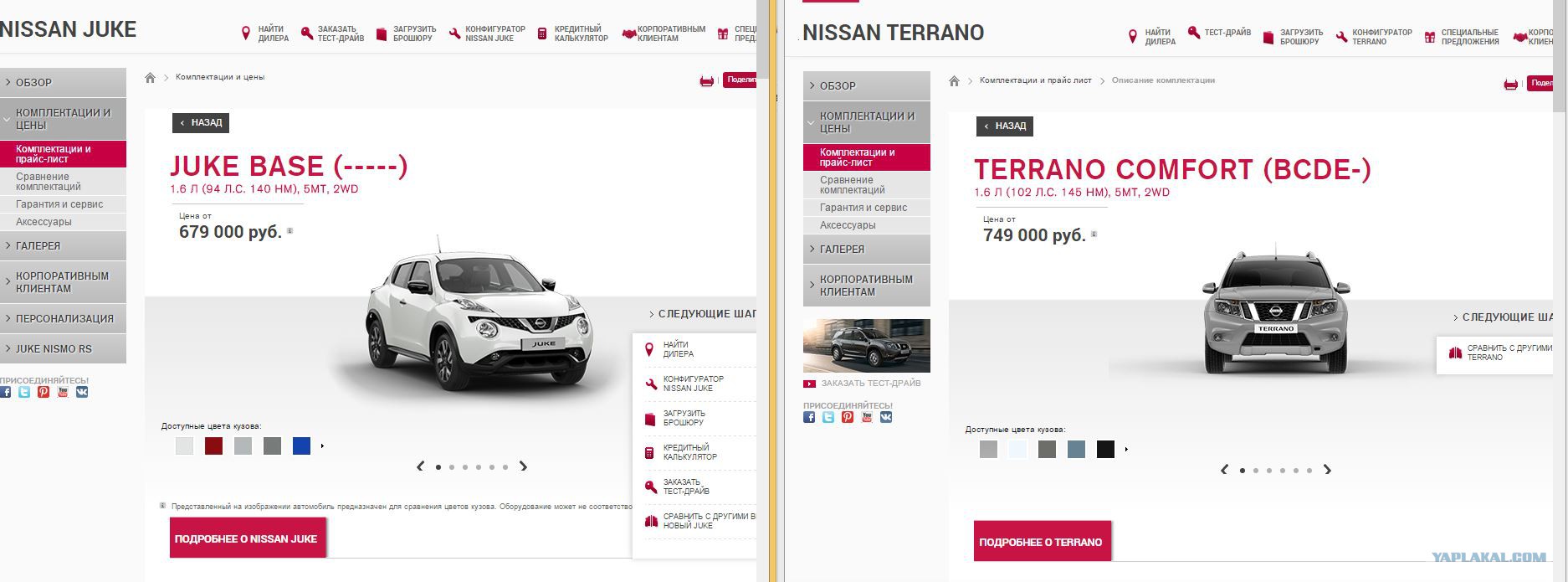1568x582 pixels.
Task: Open Сравнение комплектаций in Juke sidebar
Action: tap(63, 182)
